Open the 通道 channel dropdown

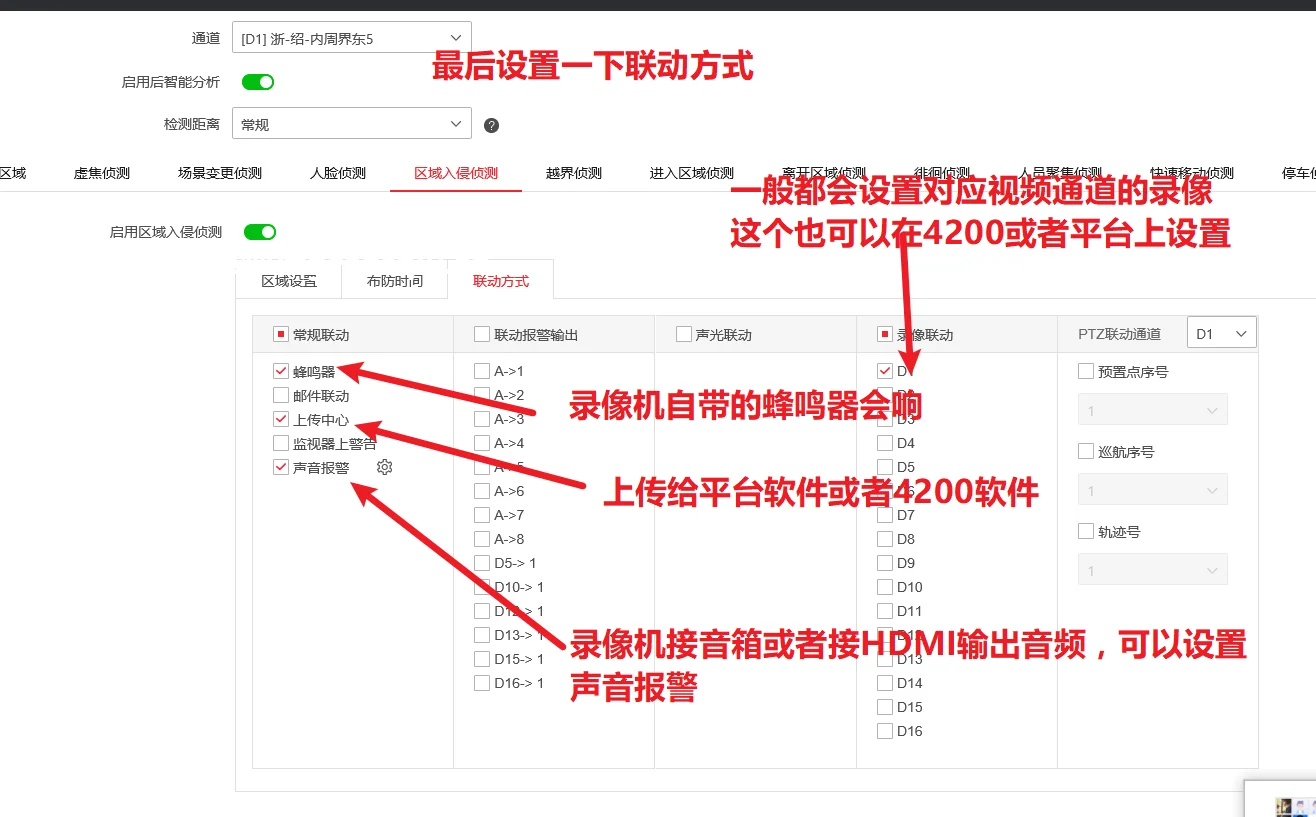click(x=351, y=38)
